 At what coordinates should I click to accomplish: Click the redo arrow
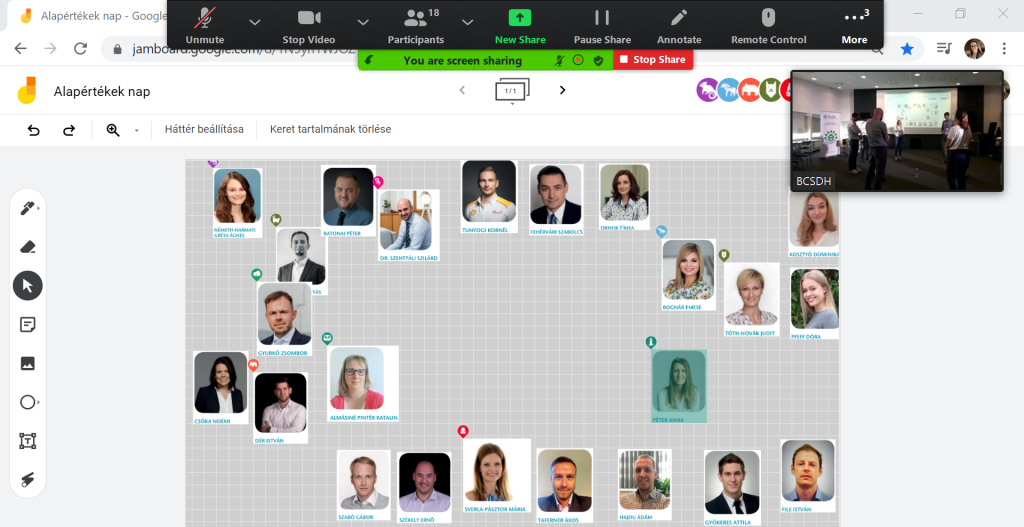coord(69,130)
